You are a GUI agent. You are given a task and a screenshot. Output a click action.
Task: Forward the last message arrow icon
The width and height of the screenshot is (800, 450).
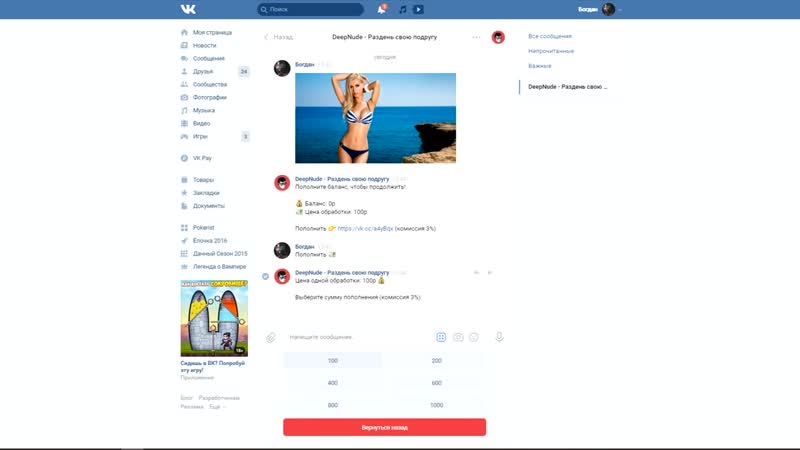point(490,272)
